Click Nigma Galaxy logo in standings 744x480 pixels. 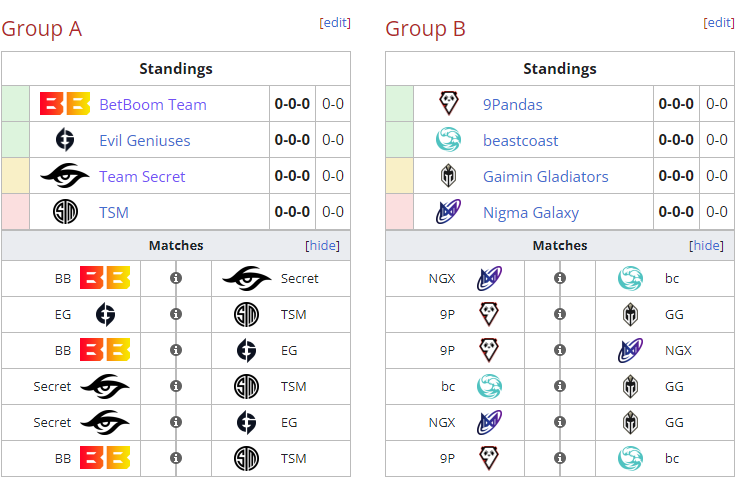pos(449,212)
